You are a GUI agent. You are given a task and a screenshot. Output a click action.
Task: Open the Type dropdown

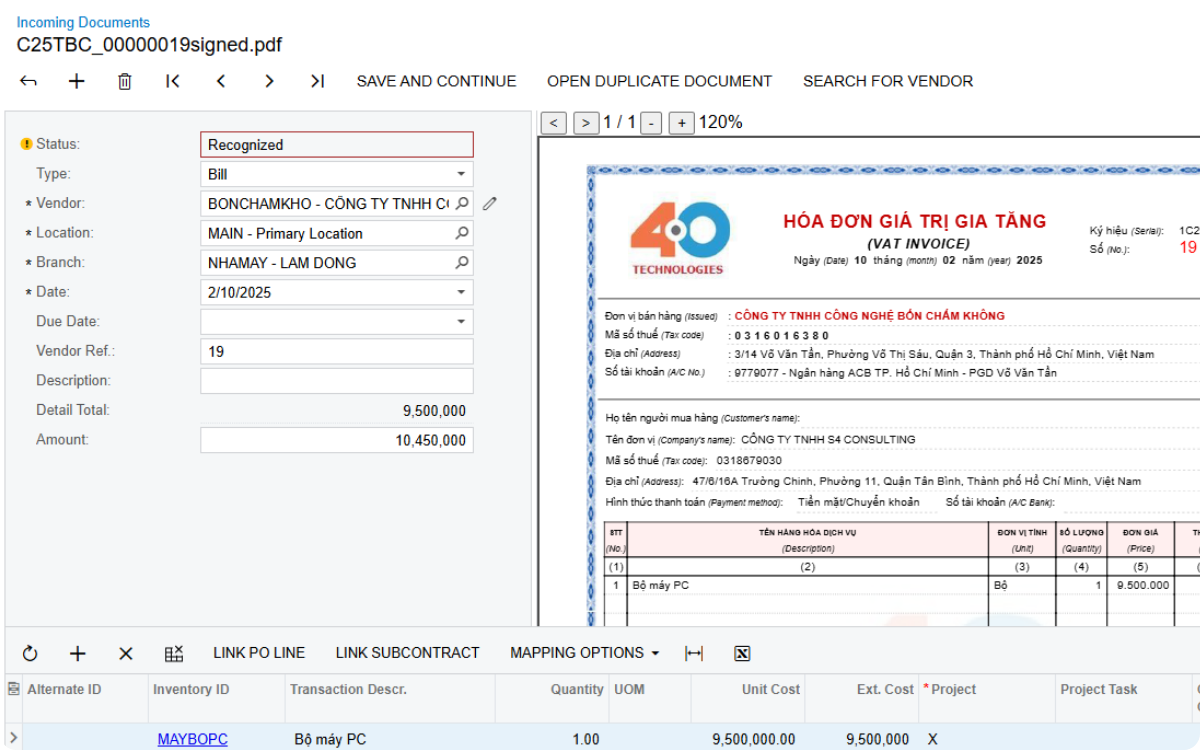(461, 173)
